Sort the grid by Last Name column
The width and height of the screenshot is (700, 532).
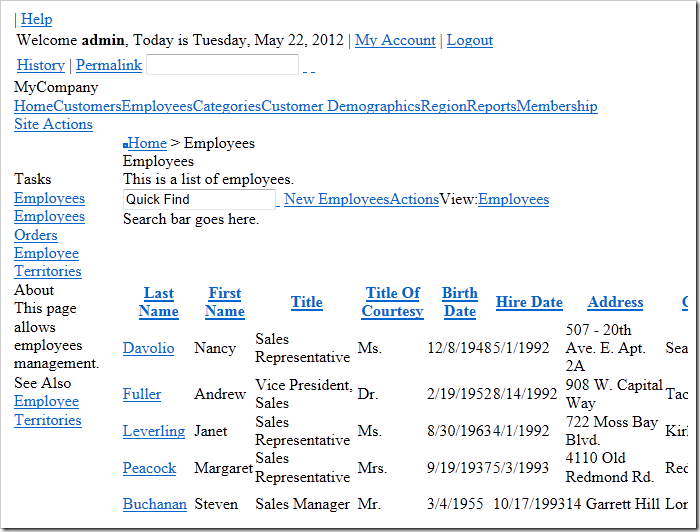pos(158,302)
